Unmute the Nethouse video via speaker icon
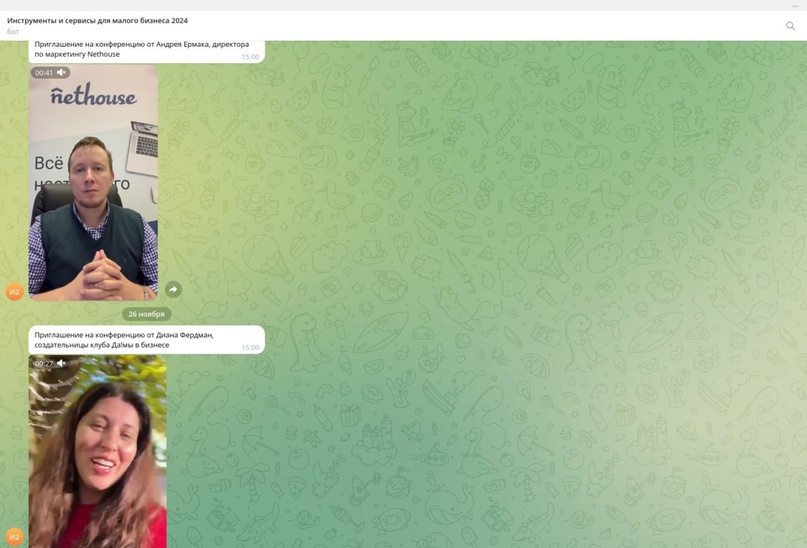Screen dimensions: 807x548 [x=62, y=73]
